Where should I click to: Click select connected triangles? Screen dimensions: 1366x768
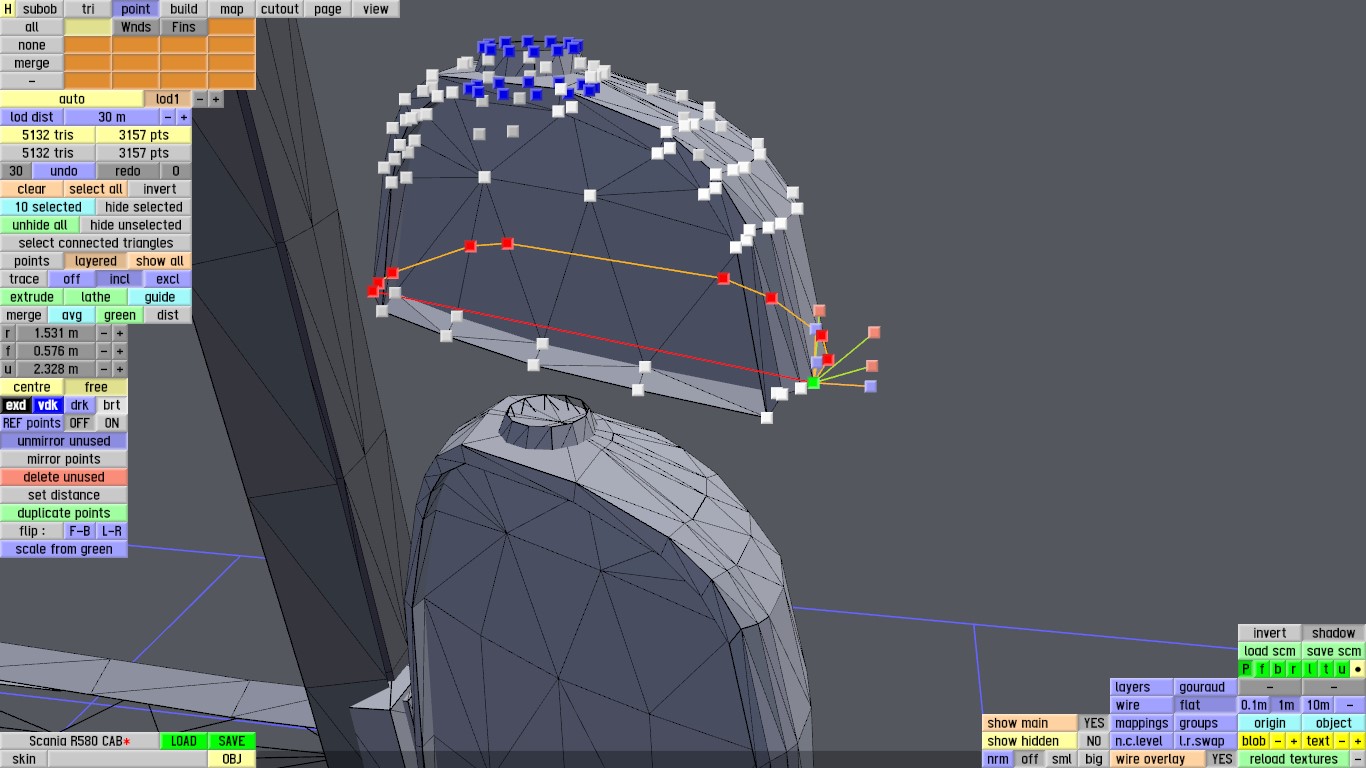[x=96, y=243]
